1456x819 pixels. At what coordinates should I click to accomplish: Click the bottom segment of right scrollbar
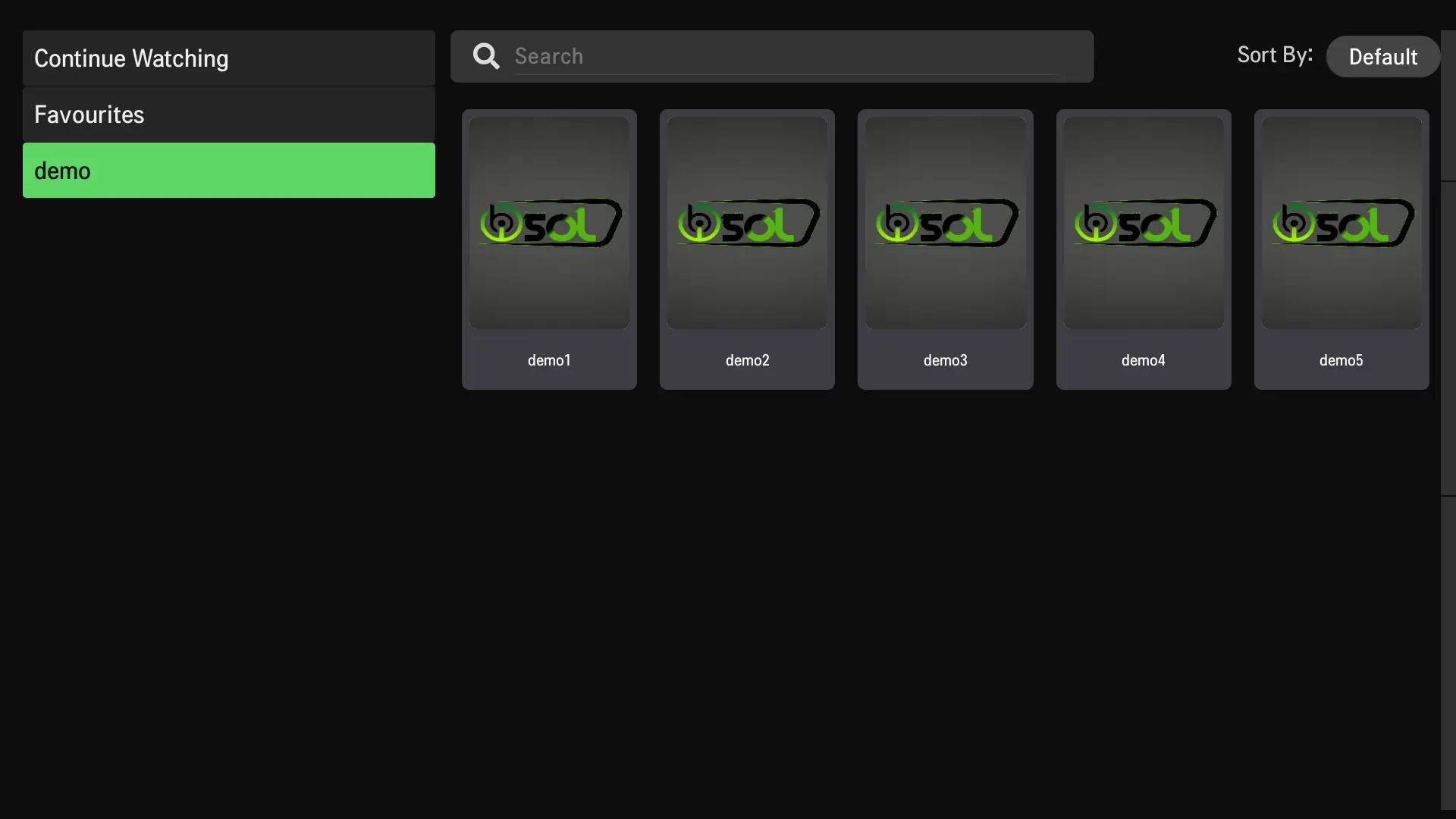tap(1448, 652)
